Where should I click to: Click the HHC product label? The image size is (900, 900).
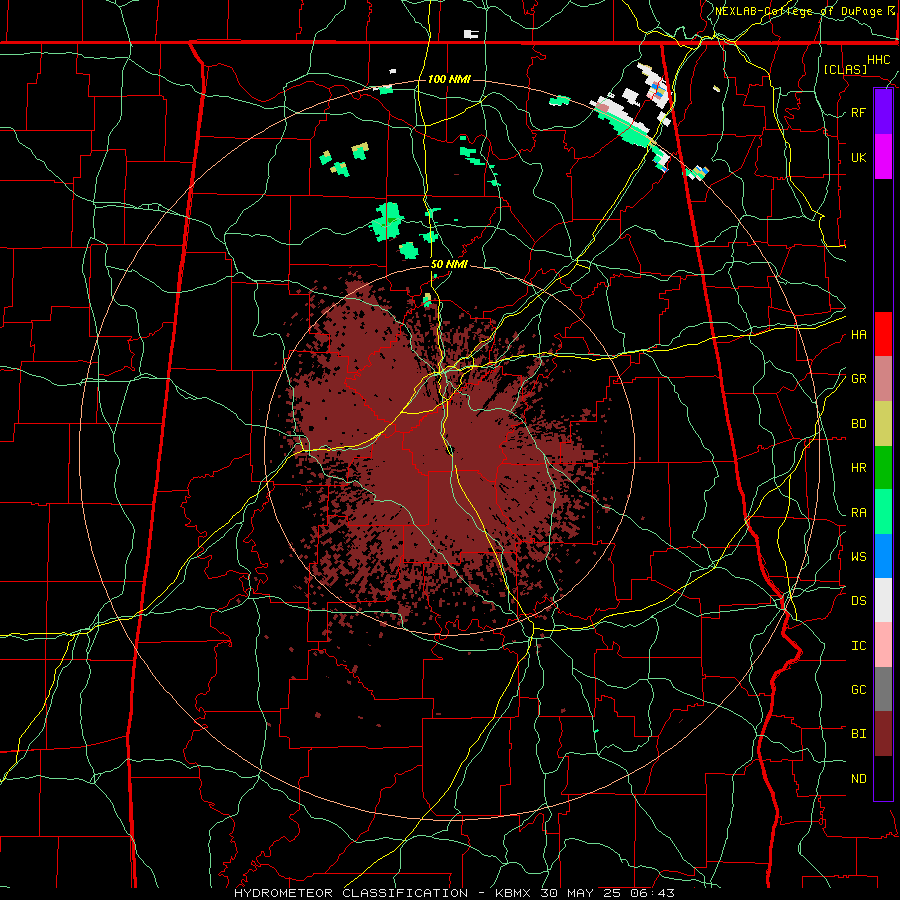(878, 60)
